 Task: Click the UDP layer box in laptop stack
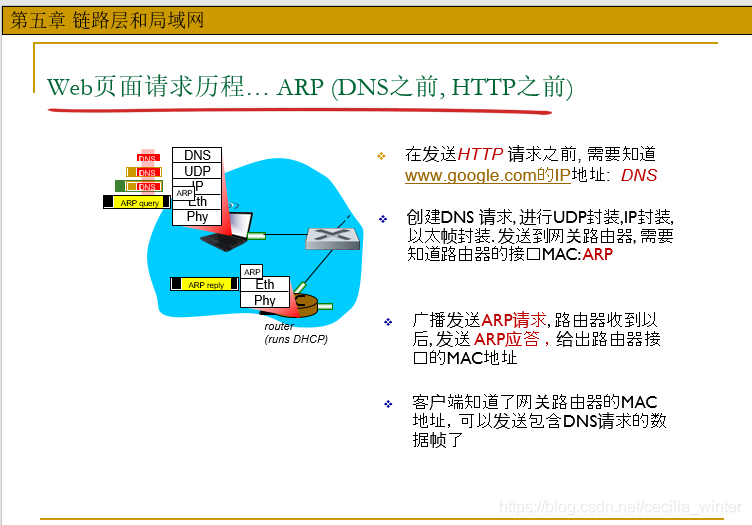pos(197,171)
